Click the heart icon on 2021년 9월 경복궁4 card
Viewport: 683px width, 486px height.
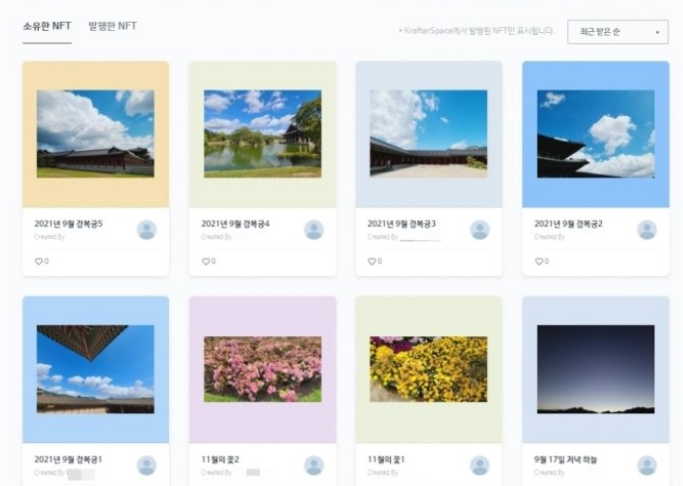click(x=206, y=261)
